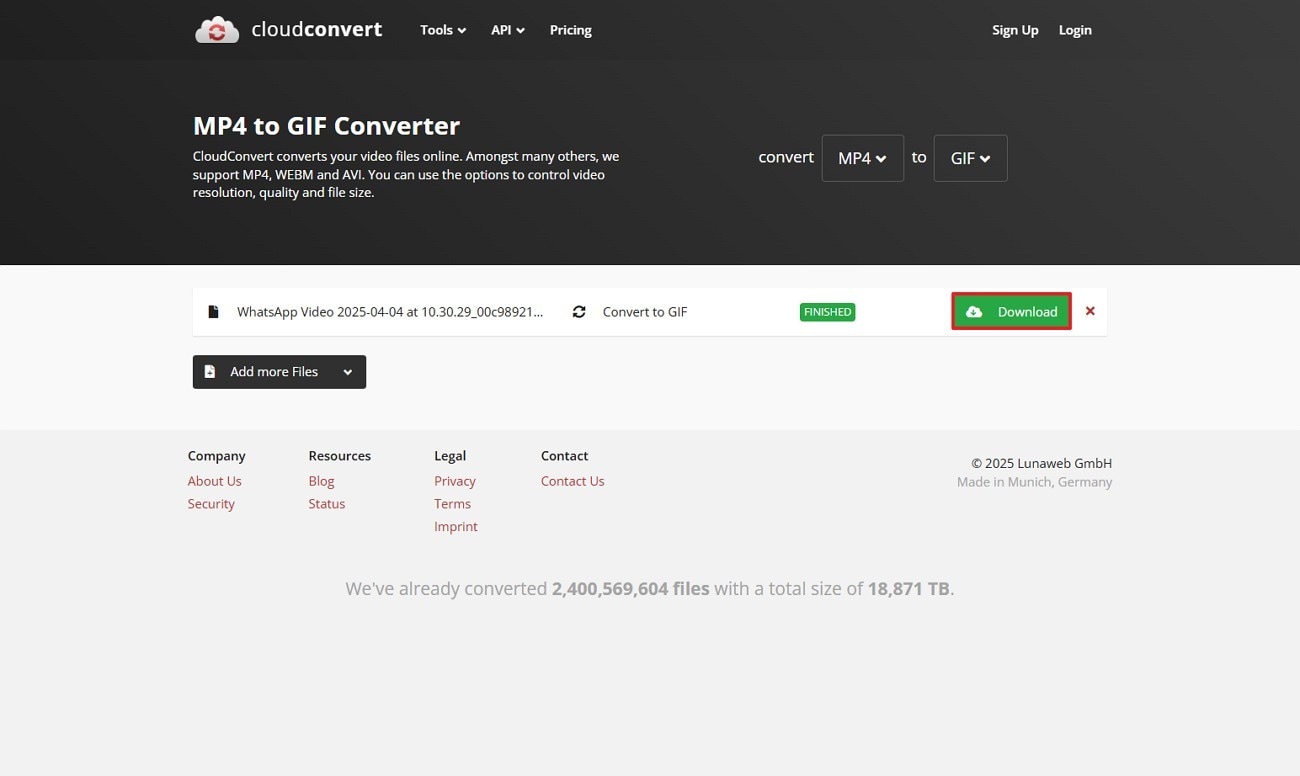The width and height of the screenshot is (1300, 776).
Task: Open the Privacy policy link
Action: (455, 481)
